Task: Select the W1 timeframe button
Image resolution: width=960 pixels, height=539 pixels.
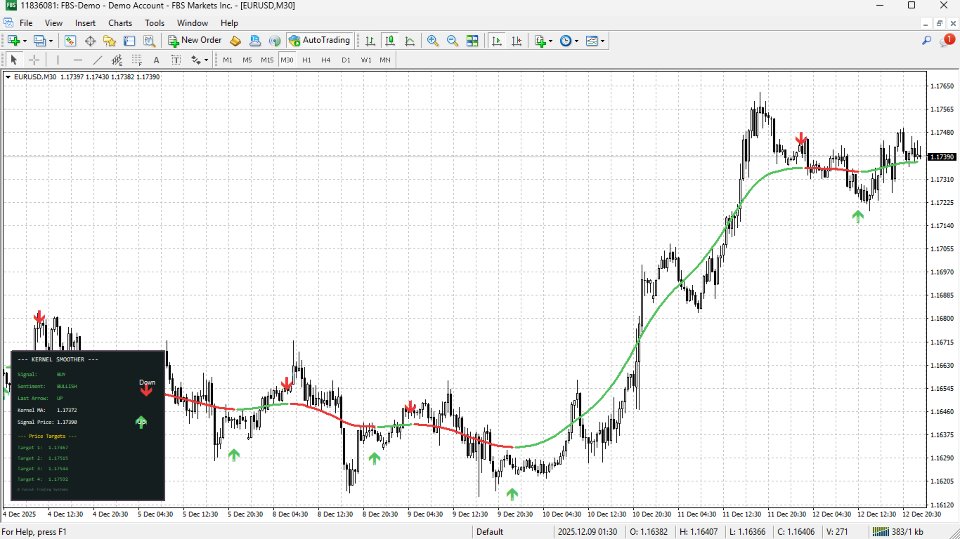Action: tap(366, 60)
